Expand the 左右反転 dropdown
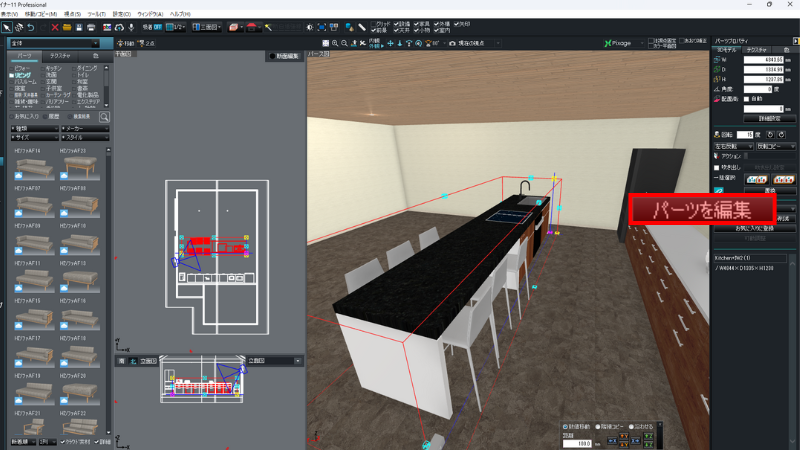 (x=735, y=146)
